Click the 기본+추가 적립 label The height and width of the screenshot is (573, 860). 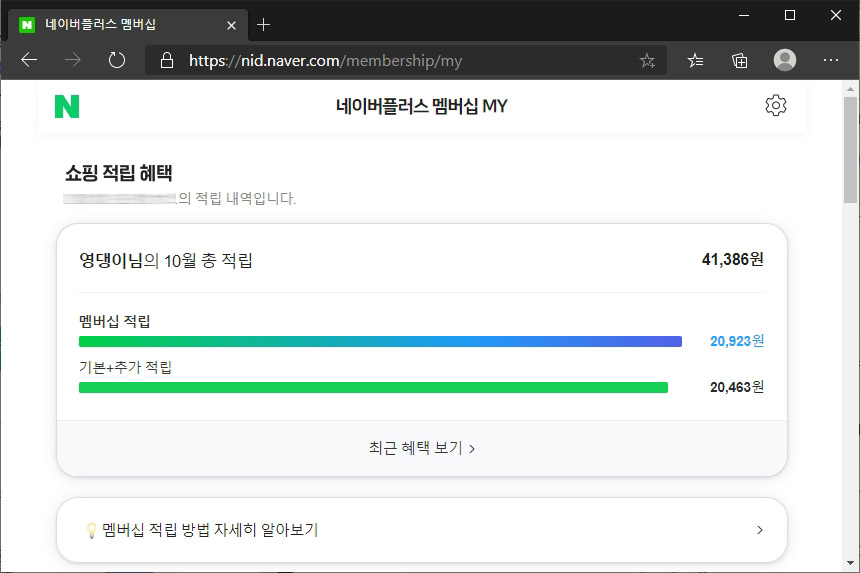(126, 367)
